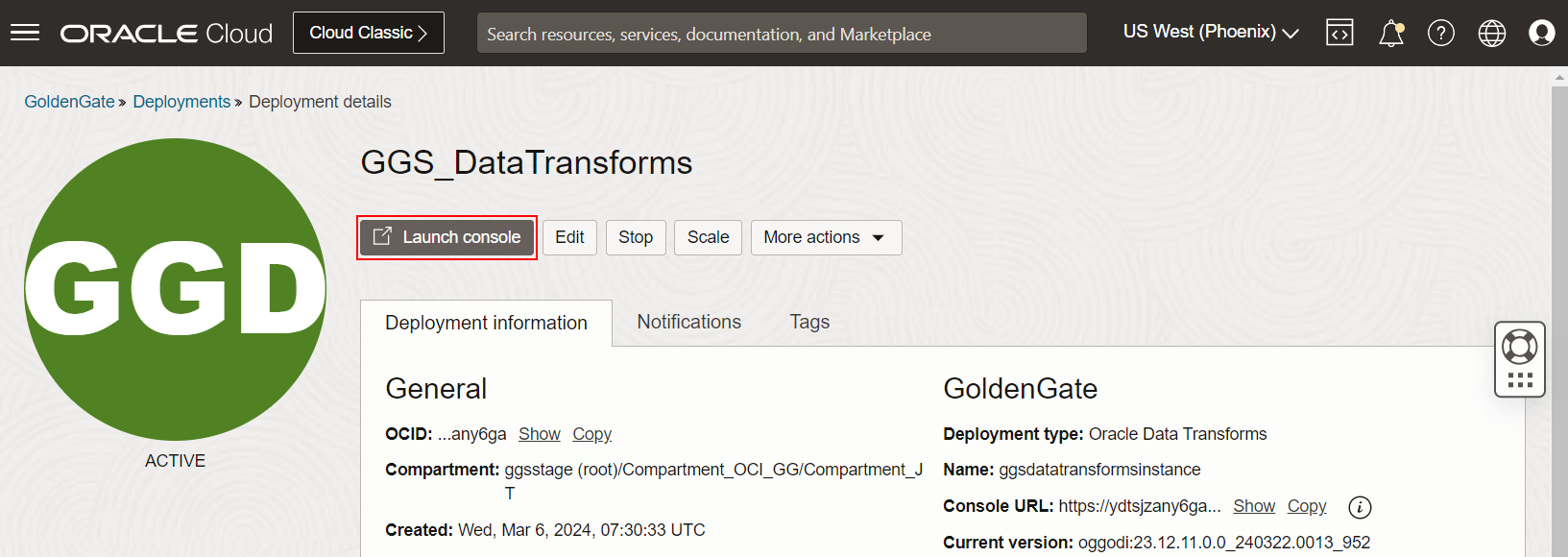Click the info icon beside Console URL
1568x557 pixels.
(1360, 507)
